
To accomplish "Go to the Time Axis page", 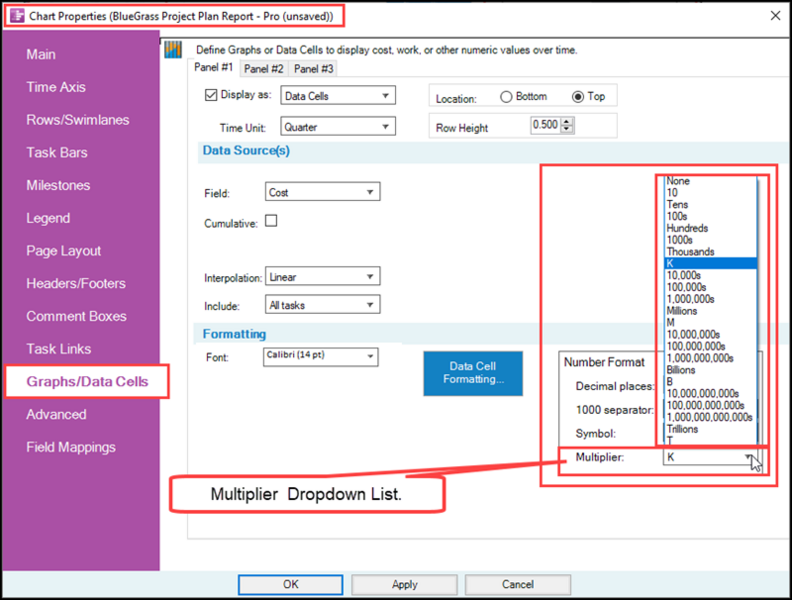I will point(56,87).
